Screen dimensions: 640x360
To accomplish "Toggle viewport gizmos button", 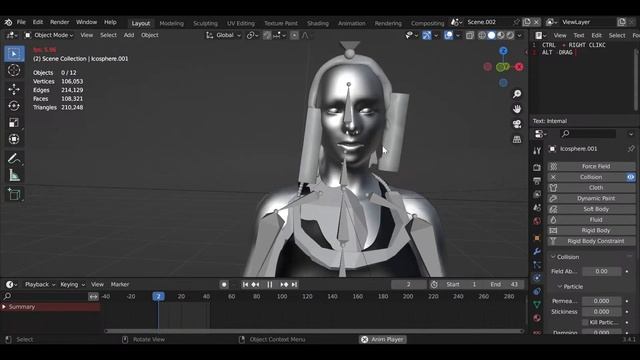I will tap(427, 36).
